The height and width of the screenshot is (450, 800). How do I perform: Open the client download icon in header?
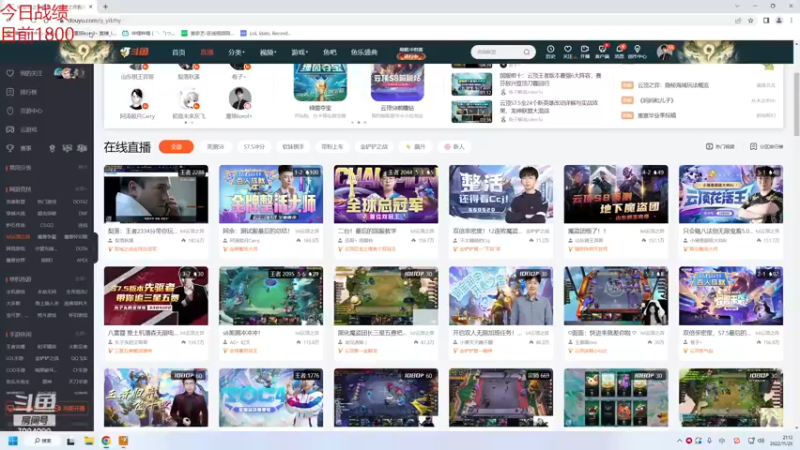602,51
